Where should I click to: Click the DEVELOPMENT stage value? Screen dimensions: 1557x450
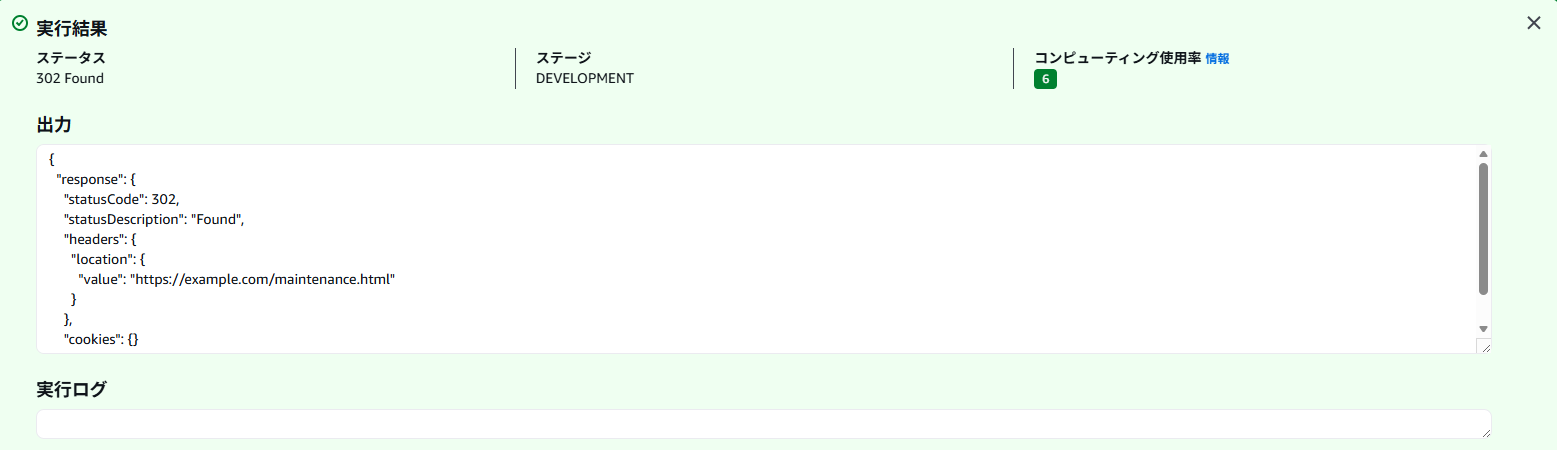pos(584,78)
